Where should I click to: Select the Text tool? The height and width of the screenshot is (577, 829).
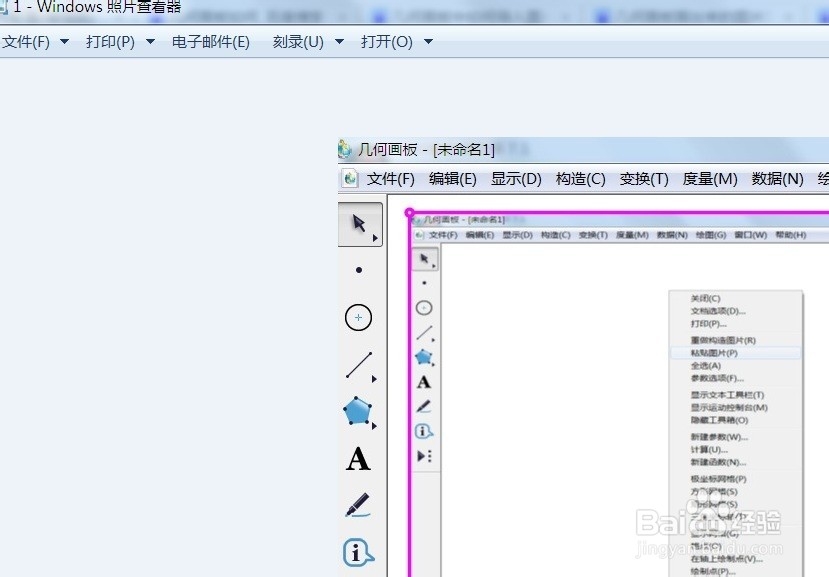click(357, 459)
